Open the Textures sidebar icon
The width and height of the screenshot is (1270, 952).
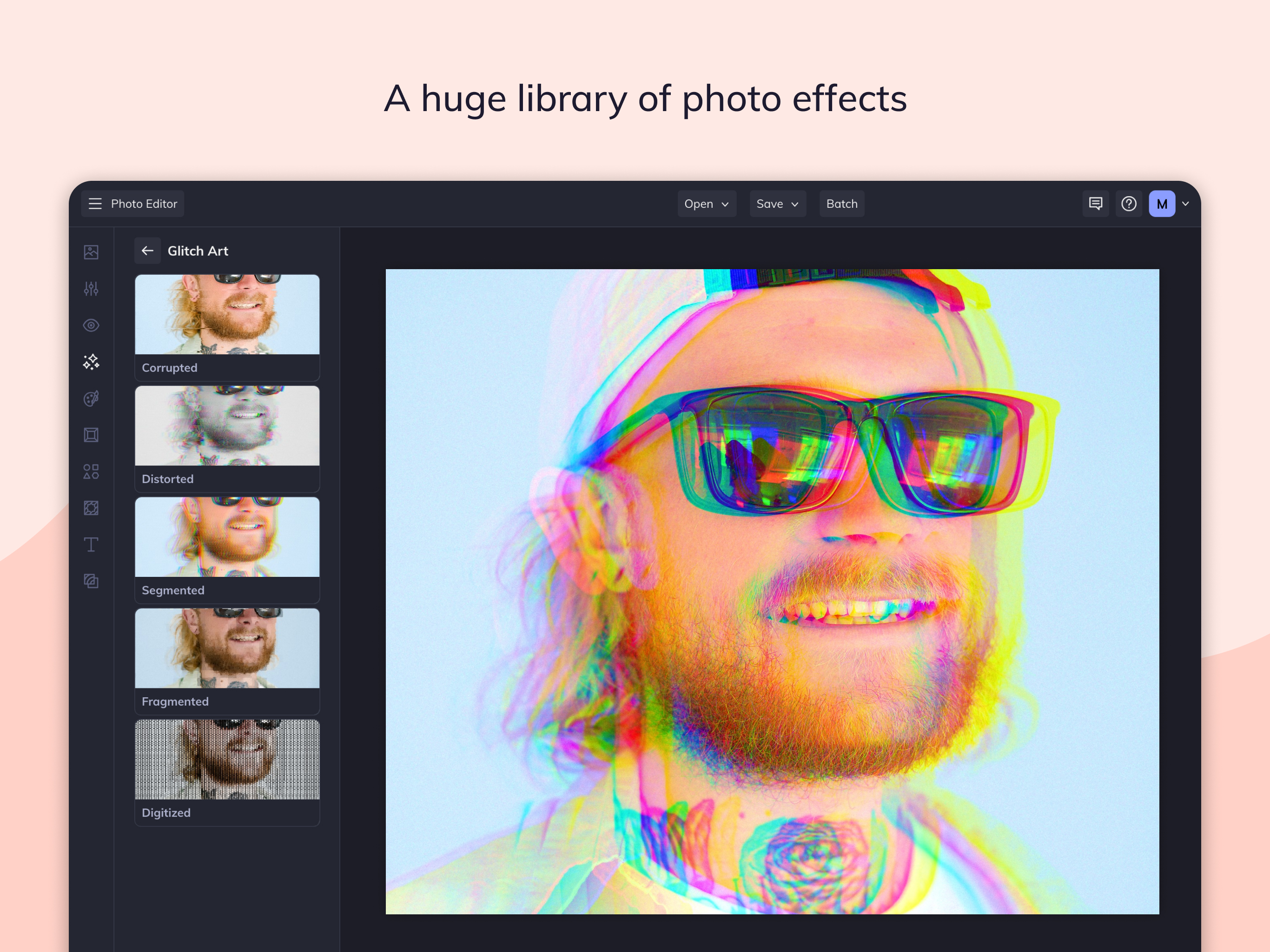[91, 581]
